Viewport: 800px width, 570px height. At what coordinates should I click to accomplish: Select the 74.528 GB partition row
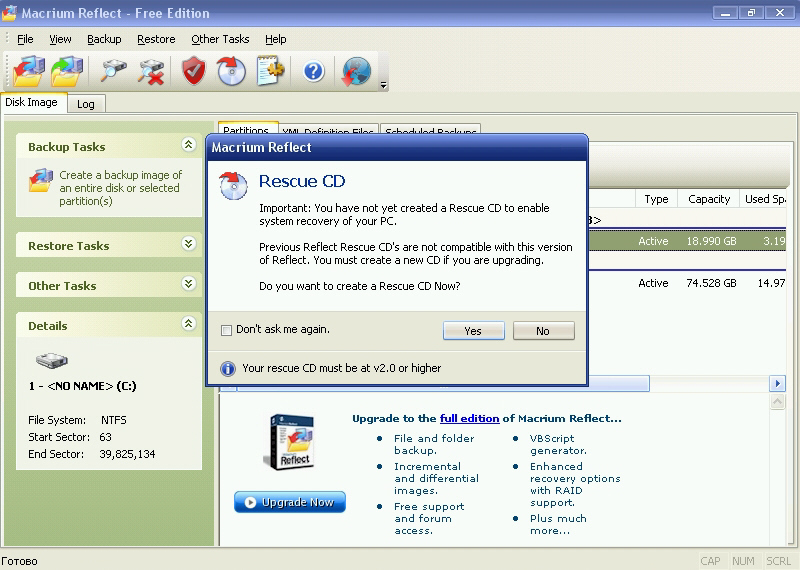click(687, 283)
